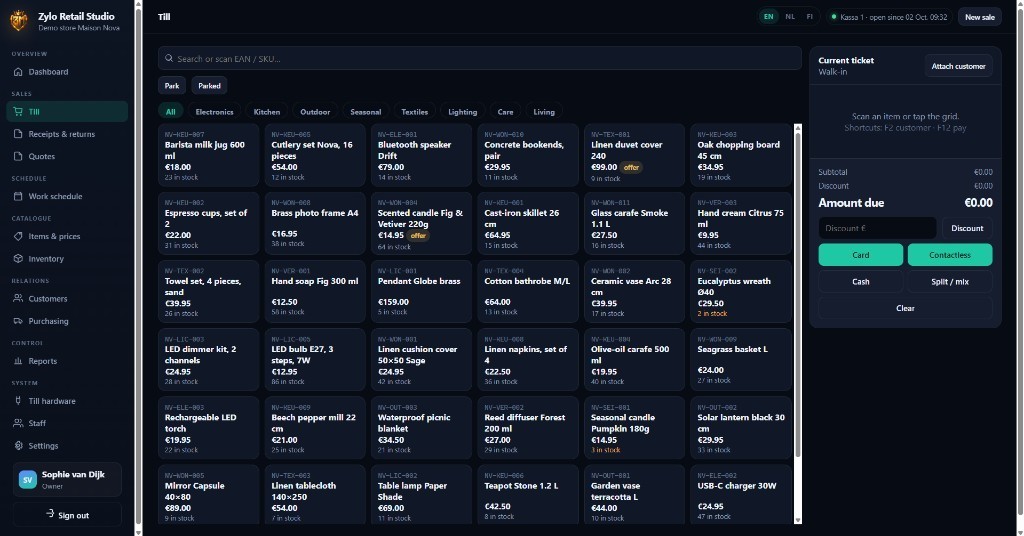Apply the Discount button
This screenshot has height=536, width=1024.
point(967,228)
